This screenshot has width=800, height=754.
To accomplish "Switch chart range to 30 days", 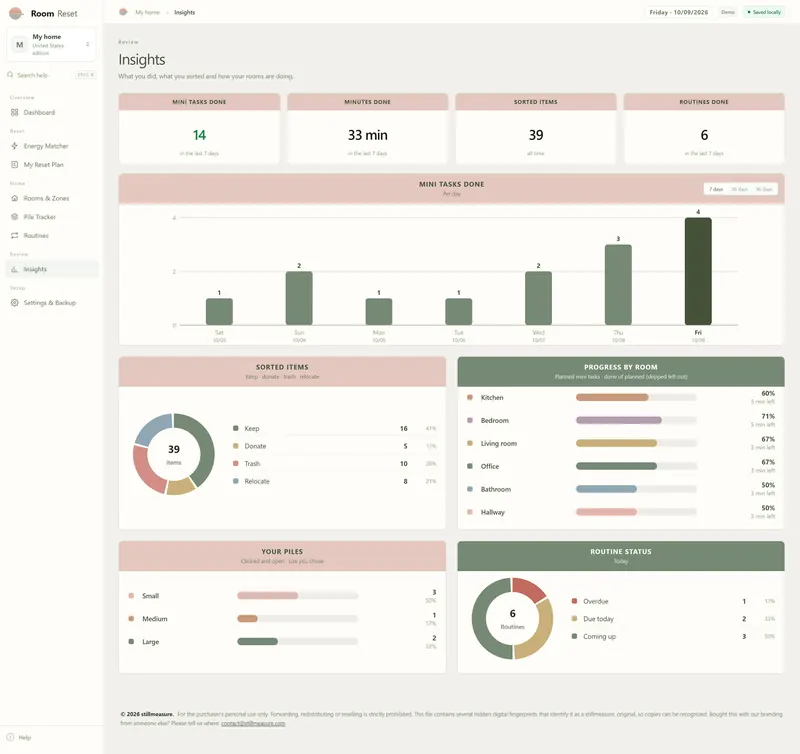I will (739, 189).
